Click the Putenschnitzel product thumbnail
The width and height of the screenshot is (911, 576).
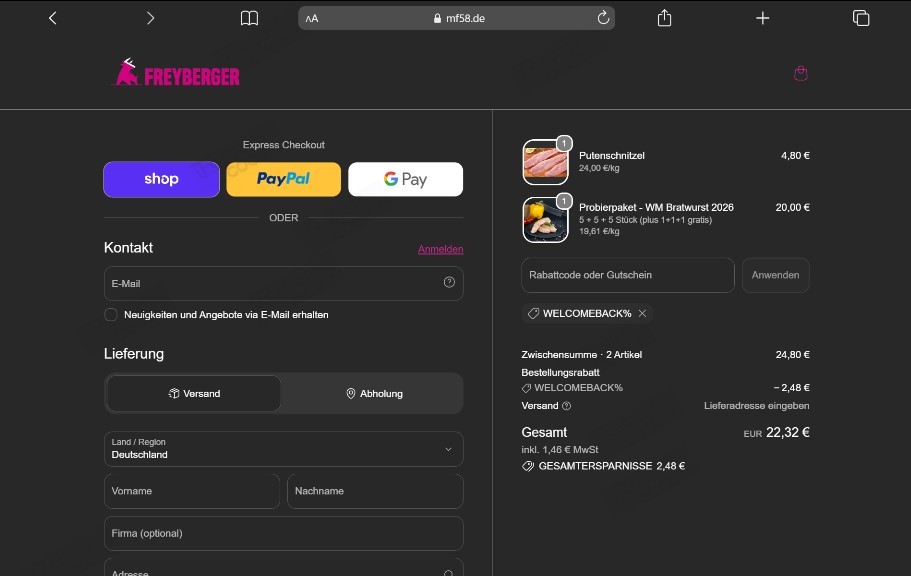(x=546, y=162)
